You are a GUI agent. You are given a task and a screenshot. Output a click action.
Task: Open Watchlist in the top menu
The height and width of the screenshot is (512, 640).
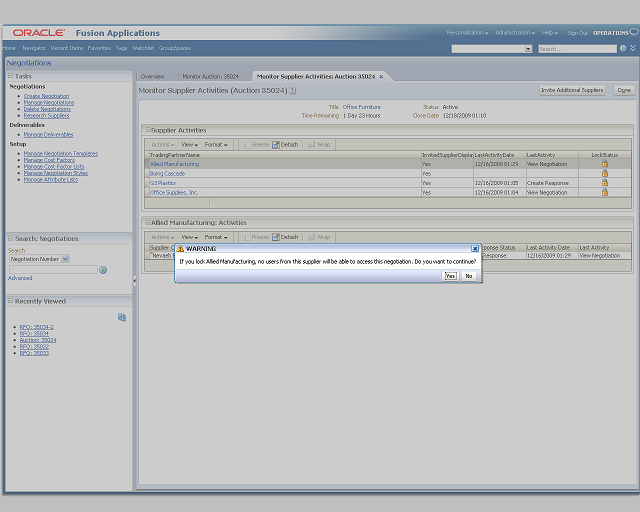point(143,48)
